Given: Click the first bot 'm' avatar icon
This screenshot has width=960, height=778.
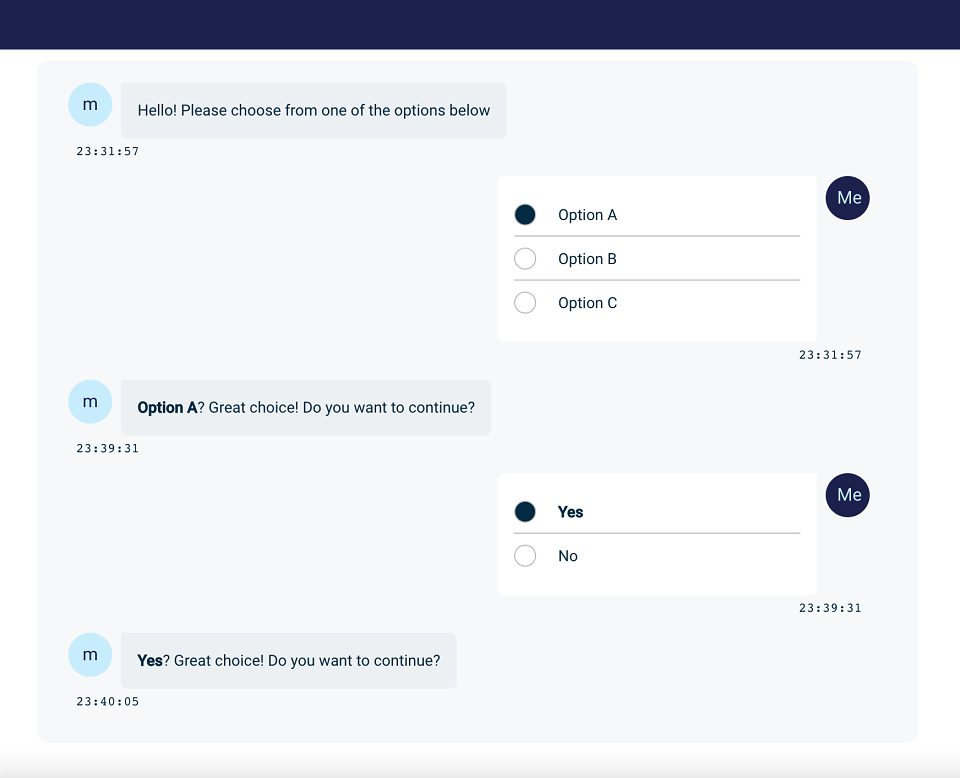Looking at the screenshot, I should [90, 105].
